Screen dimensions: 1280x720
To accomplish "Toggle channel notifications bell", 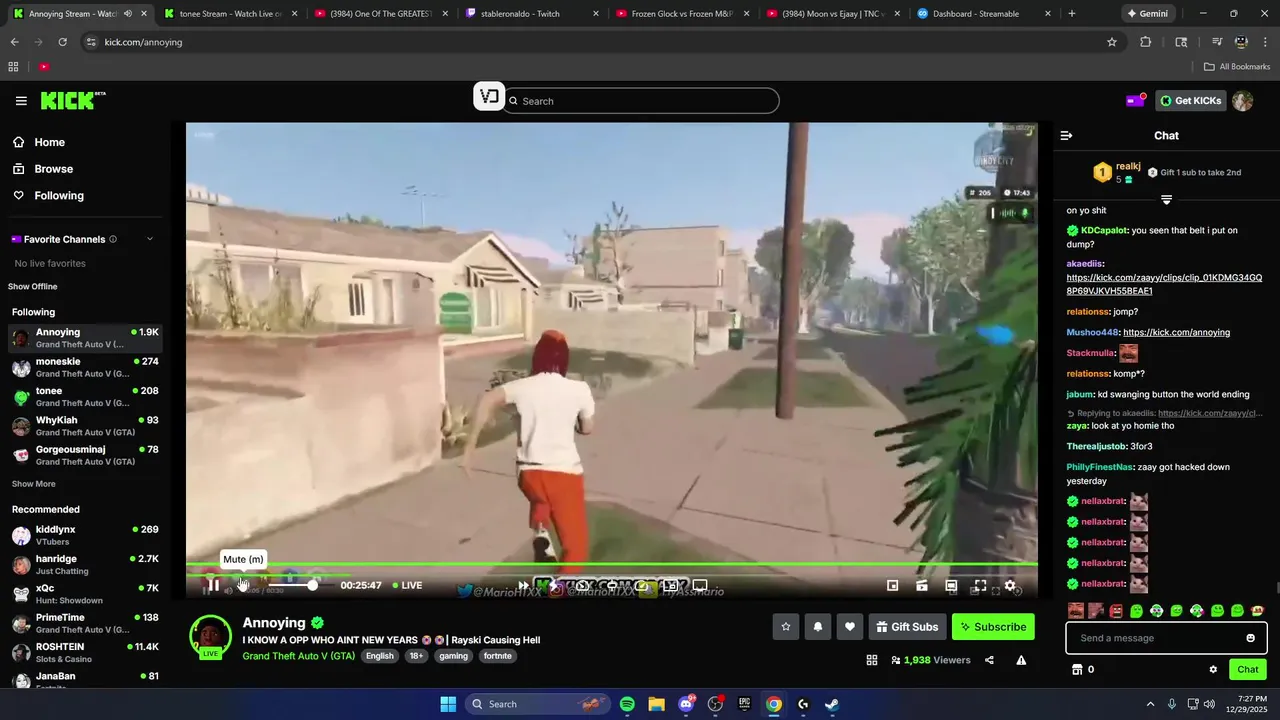I will coord(818,627).
